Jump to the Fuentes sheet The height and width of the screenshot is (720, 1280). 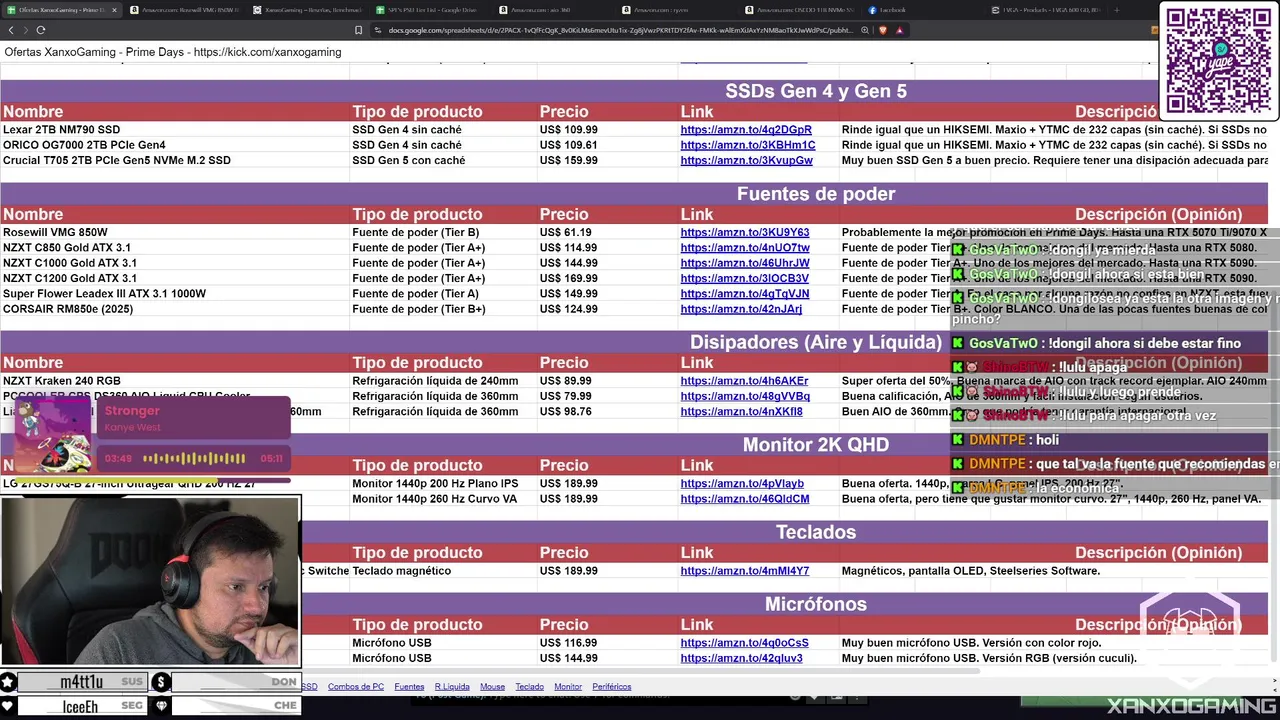point(409,687)
